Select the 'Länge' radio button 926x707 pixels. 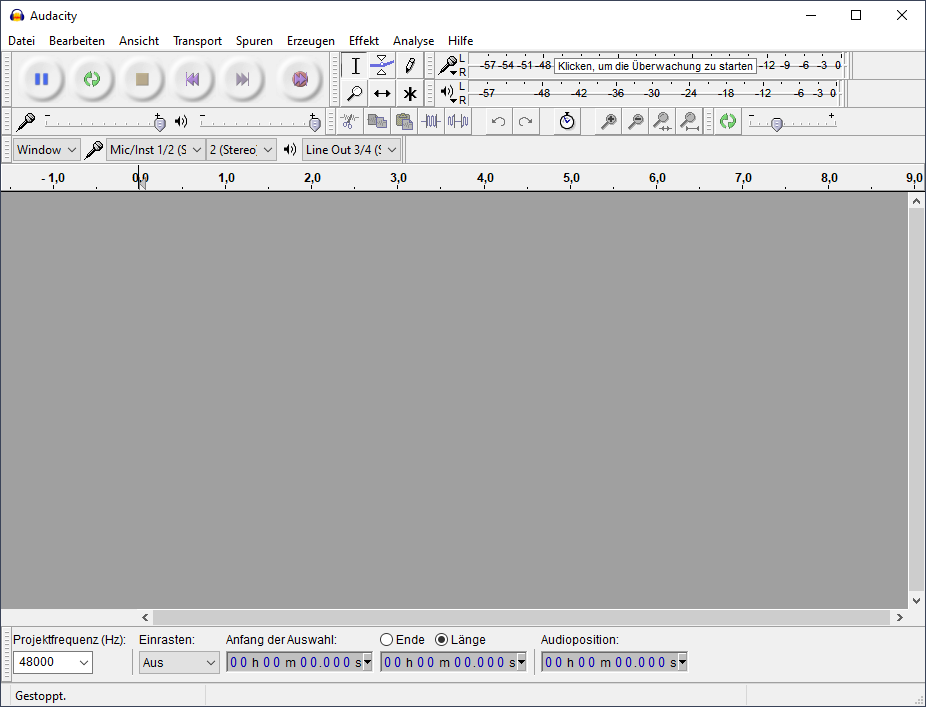coord(442,640)
